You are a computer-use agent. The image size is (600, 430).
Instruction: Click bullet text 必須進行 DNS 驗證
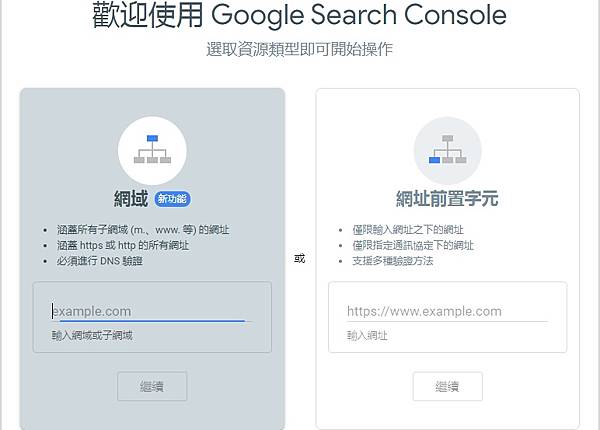99,261
